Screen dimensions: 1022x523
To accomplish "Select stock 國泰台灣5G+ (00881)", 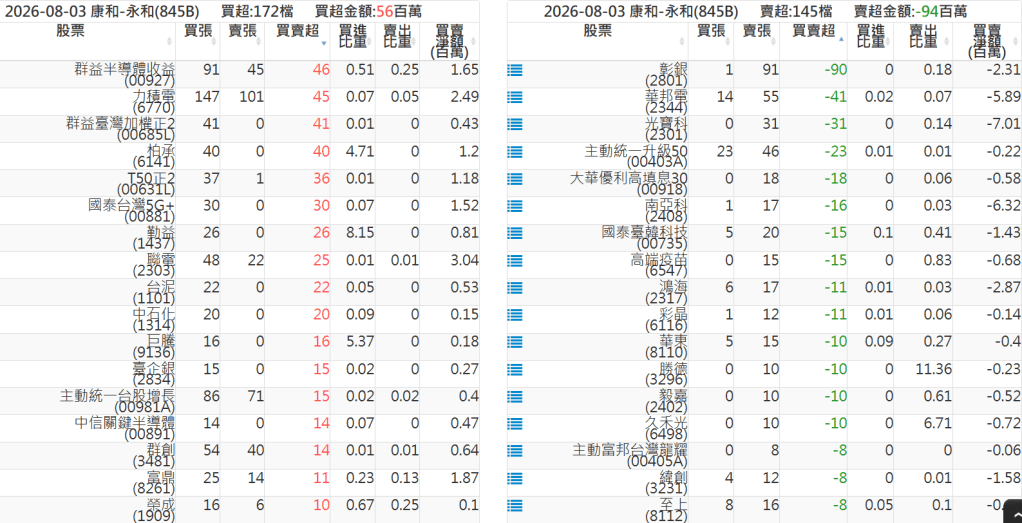I will (x=132, y=211).
